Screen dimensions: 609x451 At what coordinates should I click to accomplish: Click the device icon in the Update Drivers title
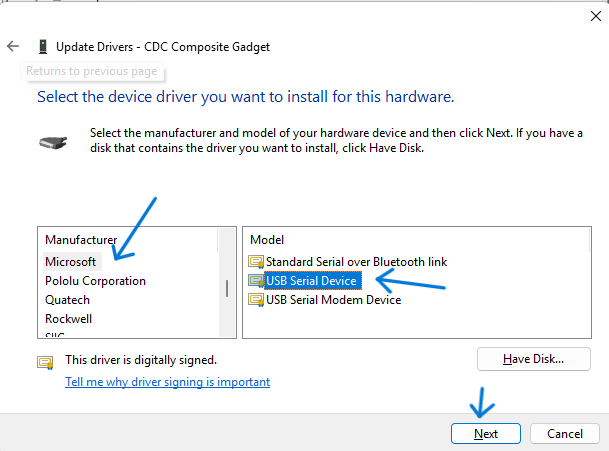(x=42, y=47)
